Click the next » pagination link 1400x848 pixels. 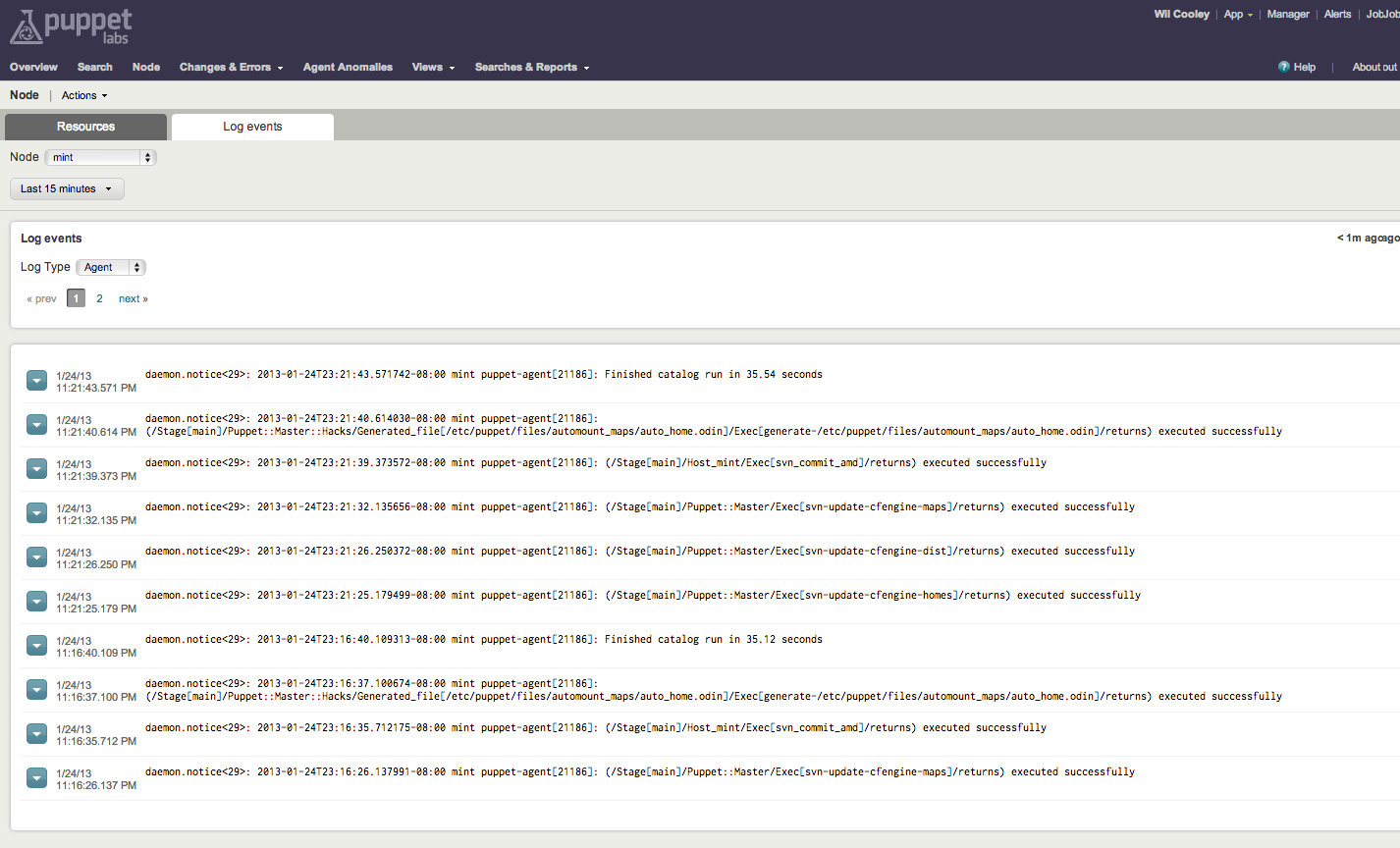click(x=134, y=298)
